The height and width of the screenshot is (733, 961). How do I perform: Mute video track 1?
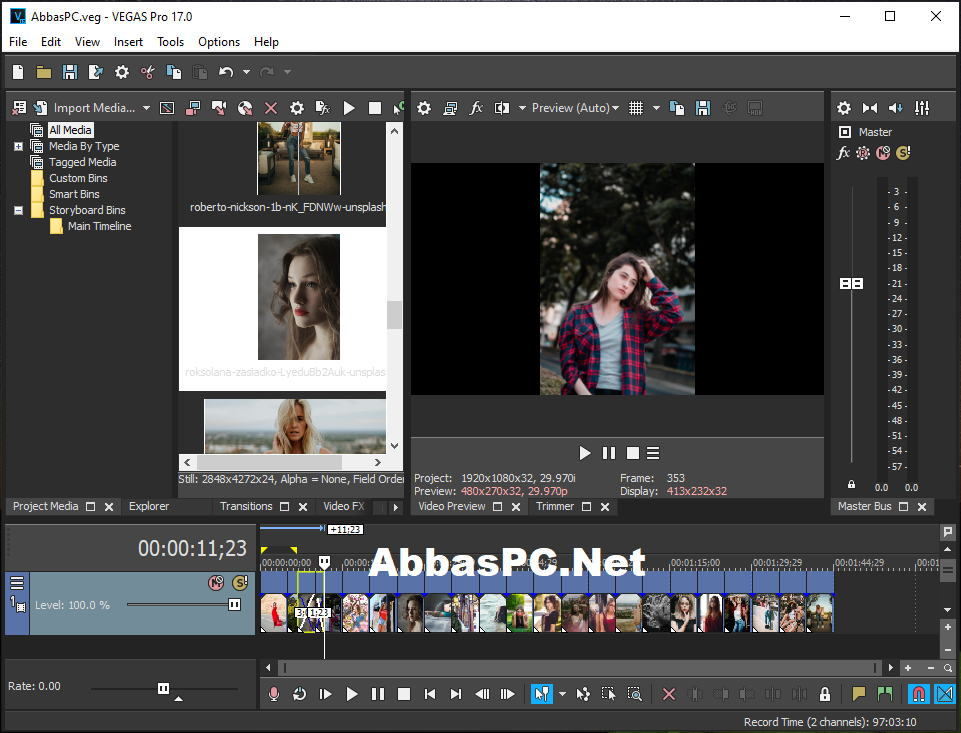216,583
